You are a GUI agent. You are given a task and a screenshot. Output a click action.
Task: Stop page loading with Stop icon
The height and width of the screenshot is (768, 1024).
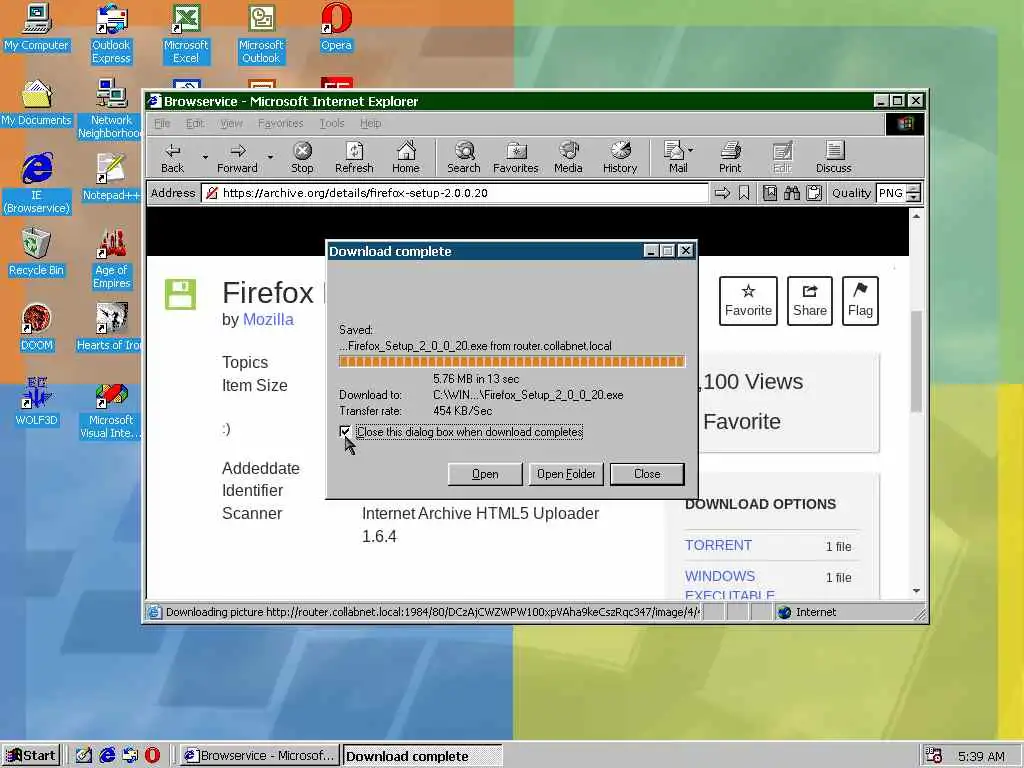coord(302,157)
